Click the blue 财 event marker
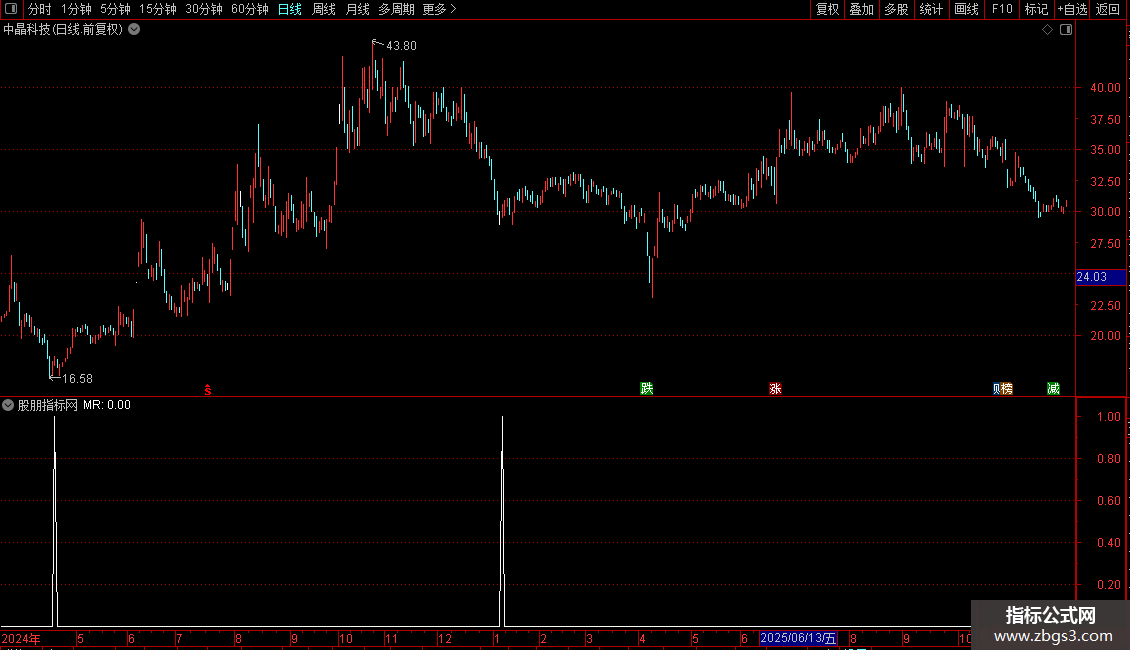 tap(997, 389)
